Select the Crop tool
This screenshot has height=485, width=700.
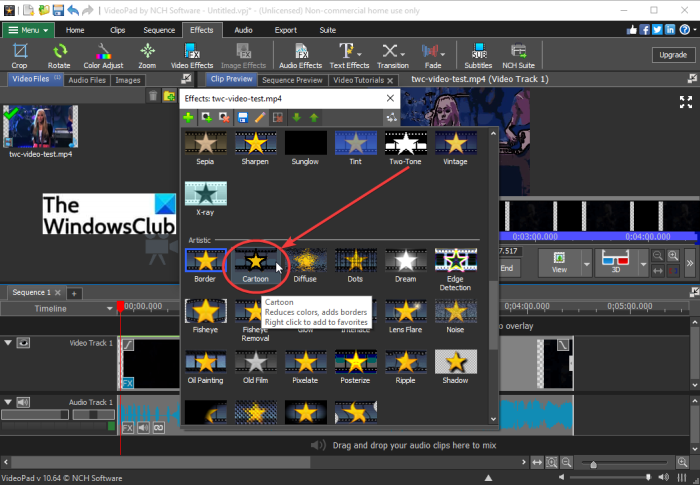click(x=19, y=56)
